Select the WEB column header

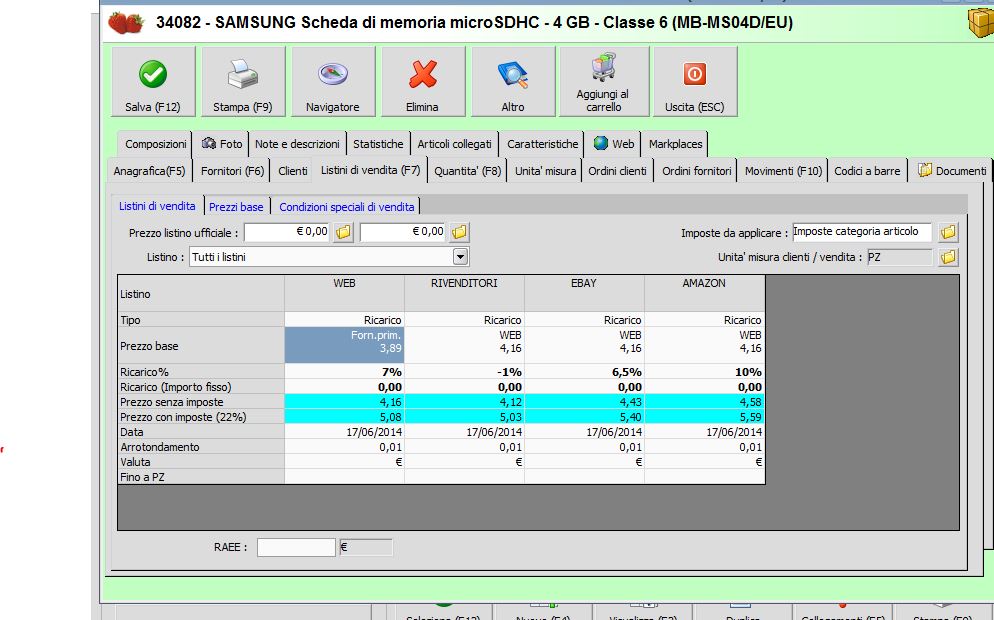344,293
